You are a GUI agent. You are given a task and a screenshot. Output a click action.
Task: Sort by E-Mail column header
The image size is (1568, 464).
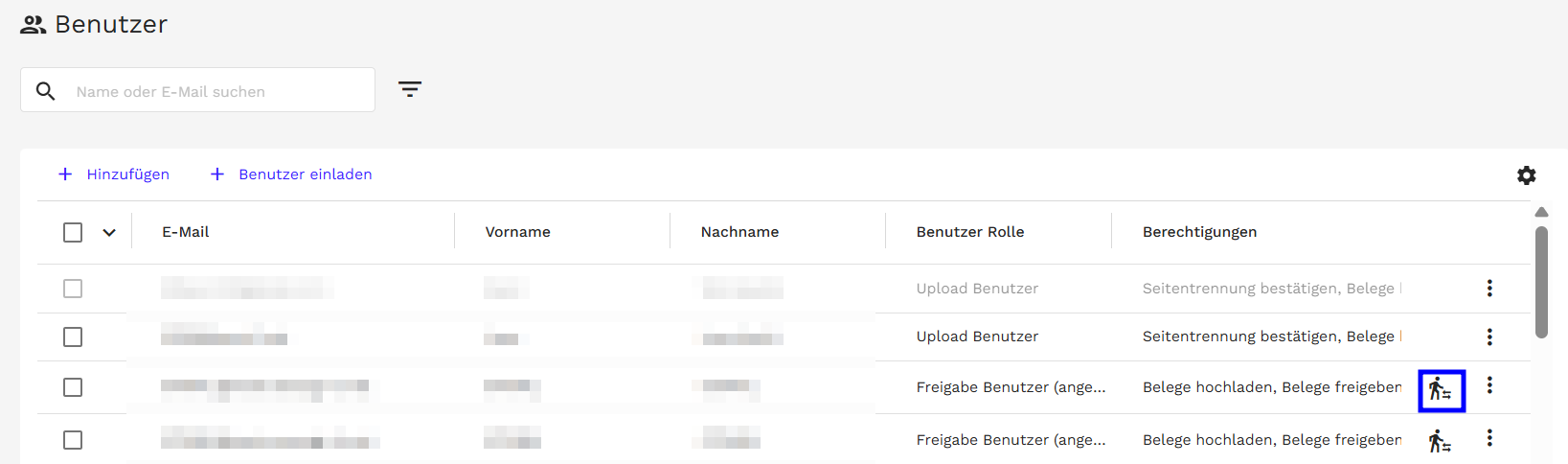click(x=186, y=232)
